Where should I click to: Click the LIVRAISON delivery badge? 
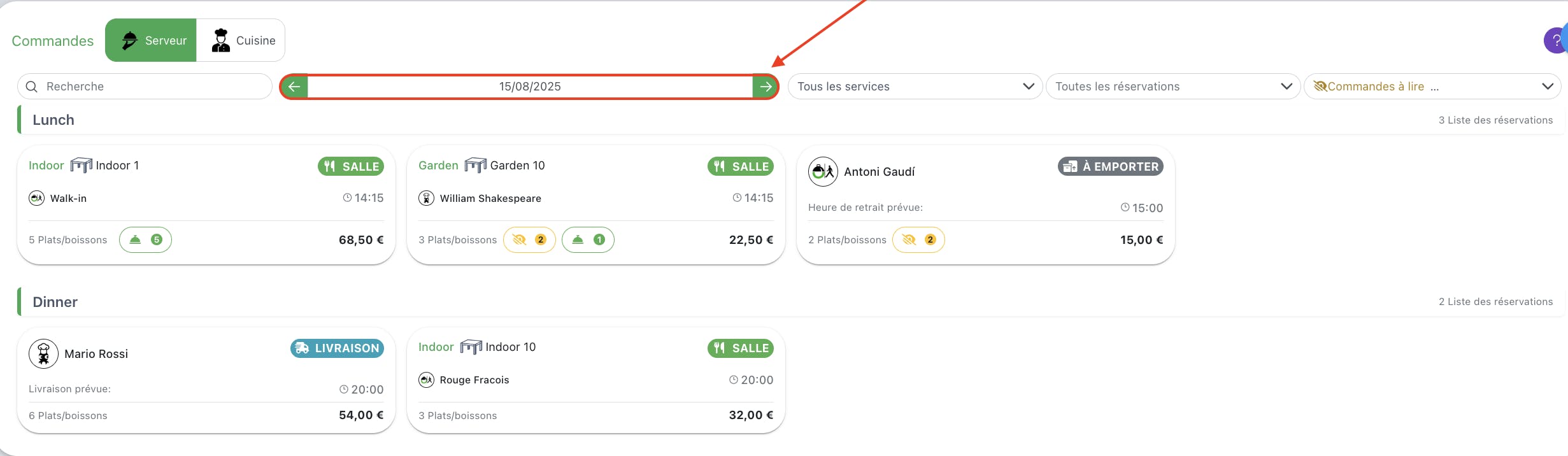337,348
